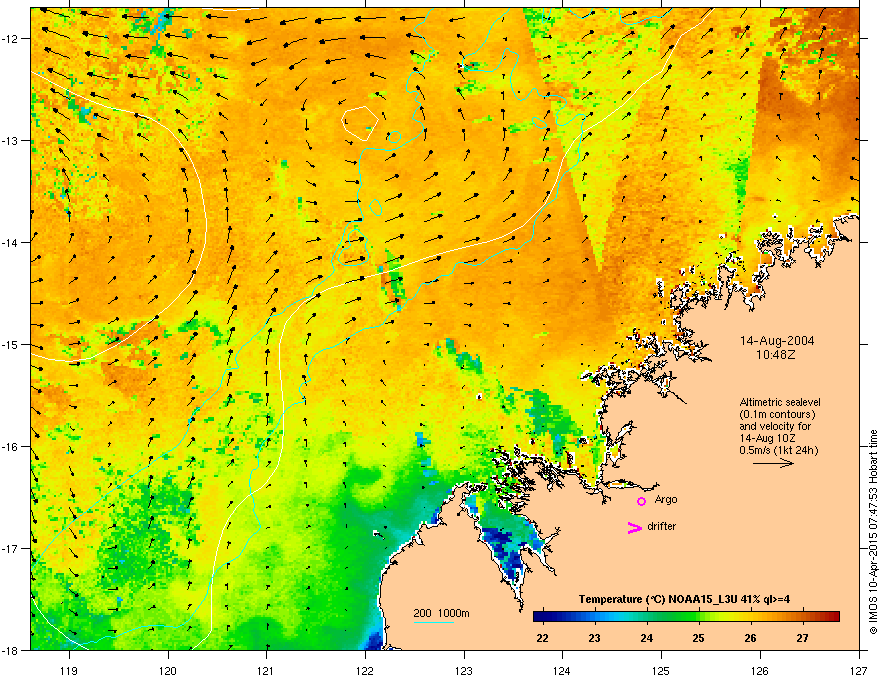
Task: Click the magenta drifter arrowhead legend marker
Action: [x=634, y=527]
